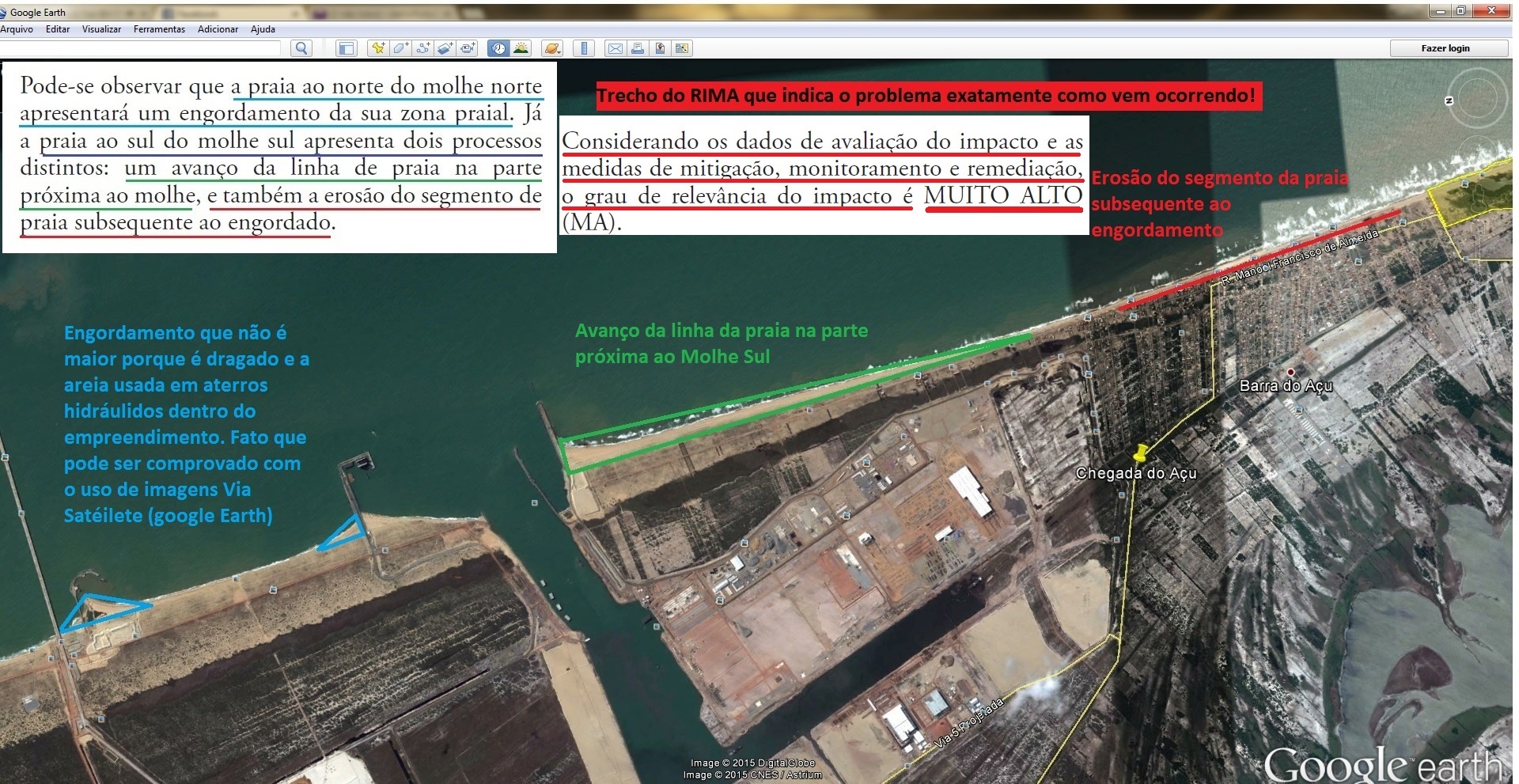Open the Arquivo menu
The image size is (1519, 784).
click(17, 29)
